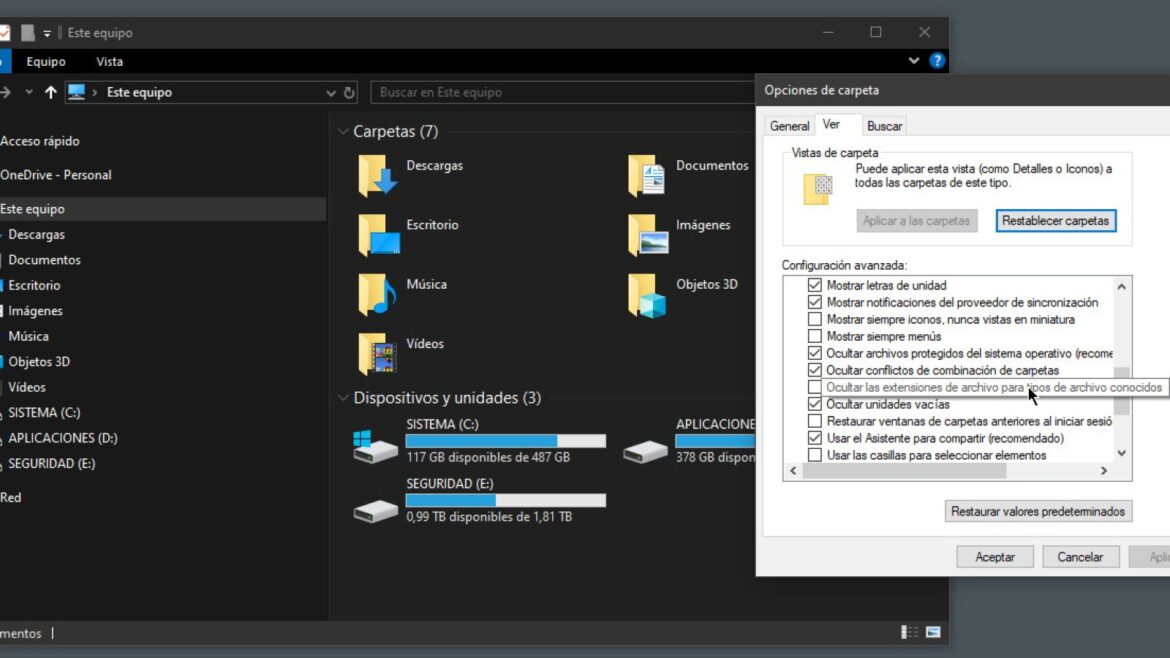Open the Vista ribbon tab

coord(110,62)
